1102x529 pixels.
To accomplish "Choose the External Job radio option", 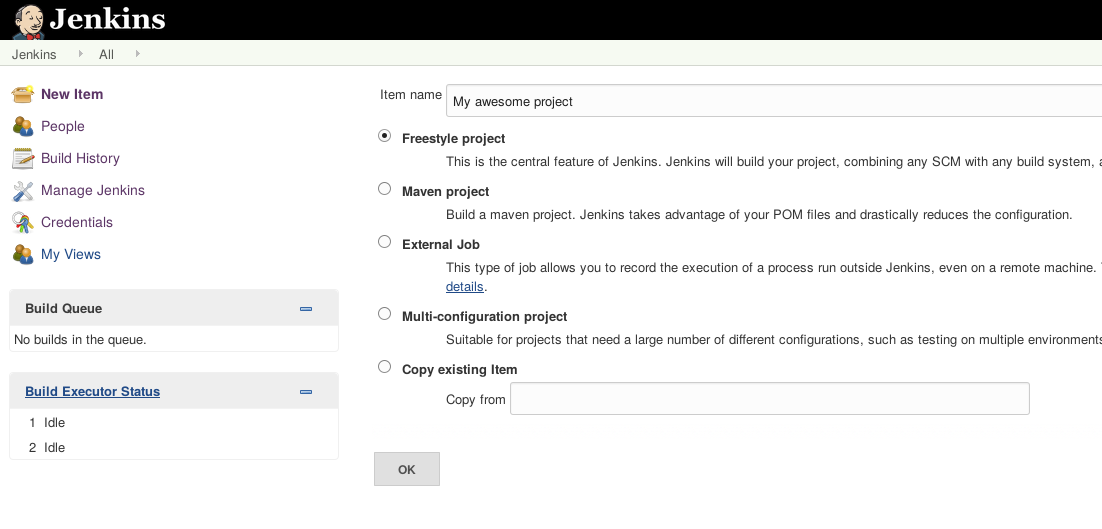I will 385,241.
